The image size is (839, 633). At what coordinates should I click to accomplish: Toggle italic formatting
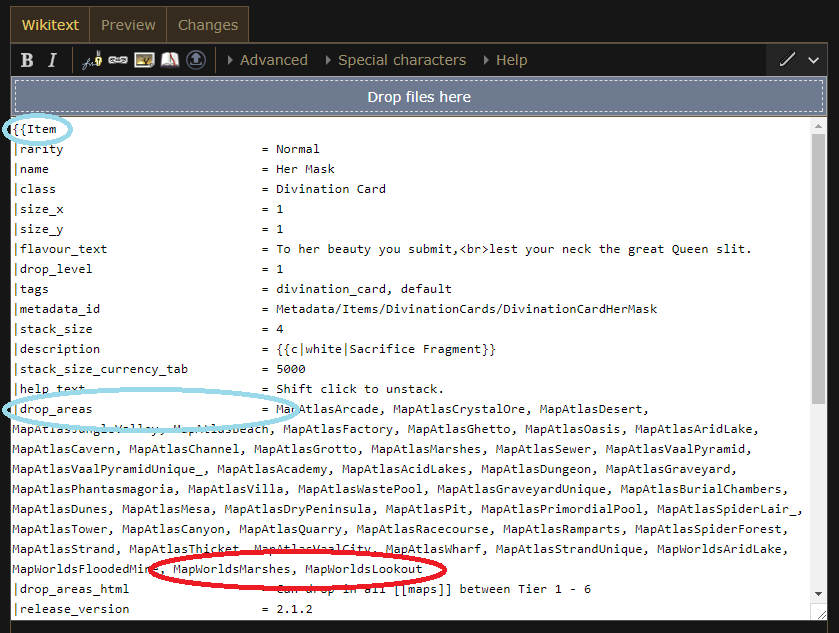[52, 60]
